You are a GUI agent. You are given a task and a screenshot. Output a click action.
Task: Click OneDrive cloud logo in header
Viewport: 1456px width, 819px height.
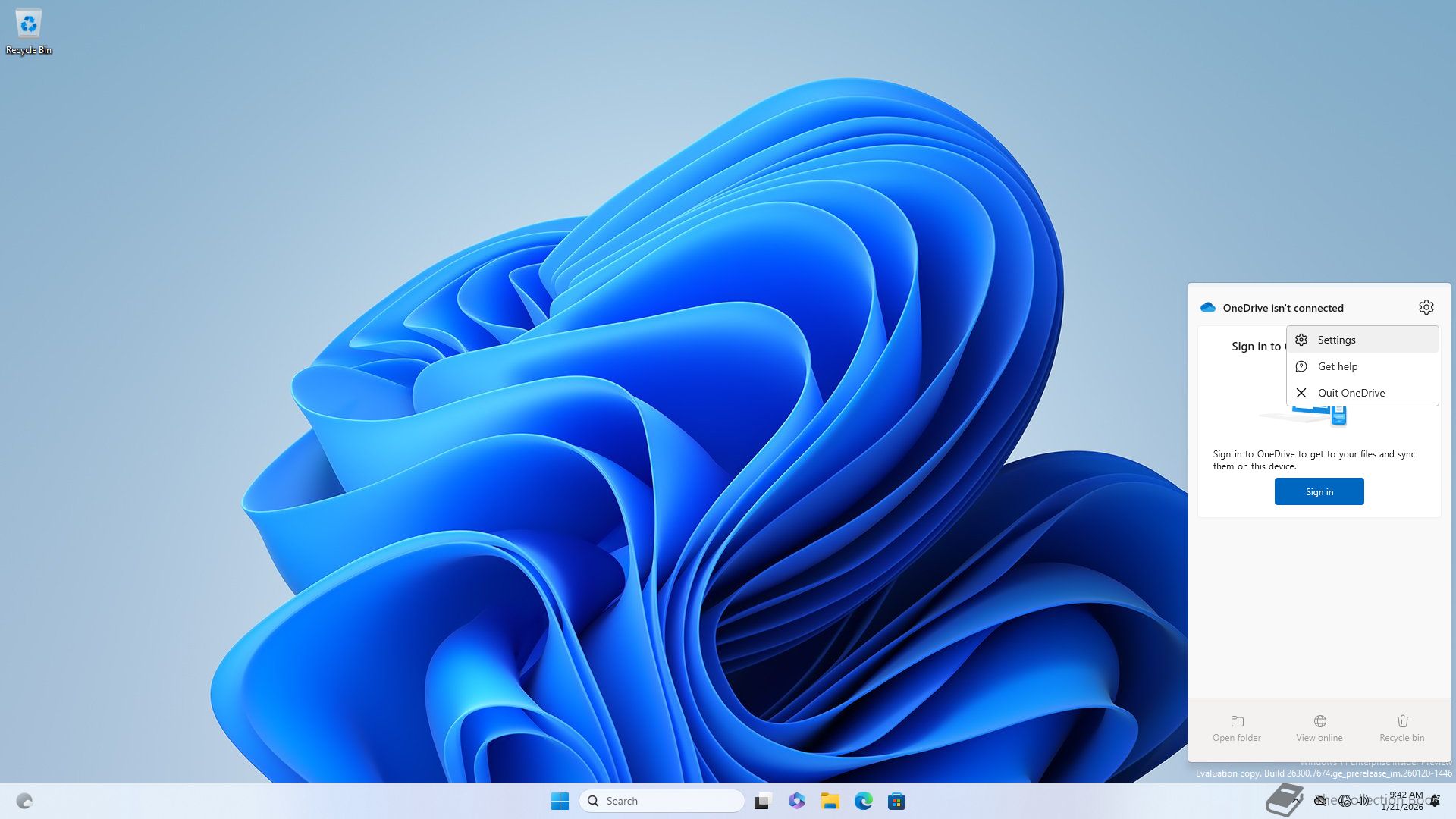1208,307
